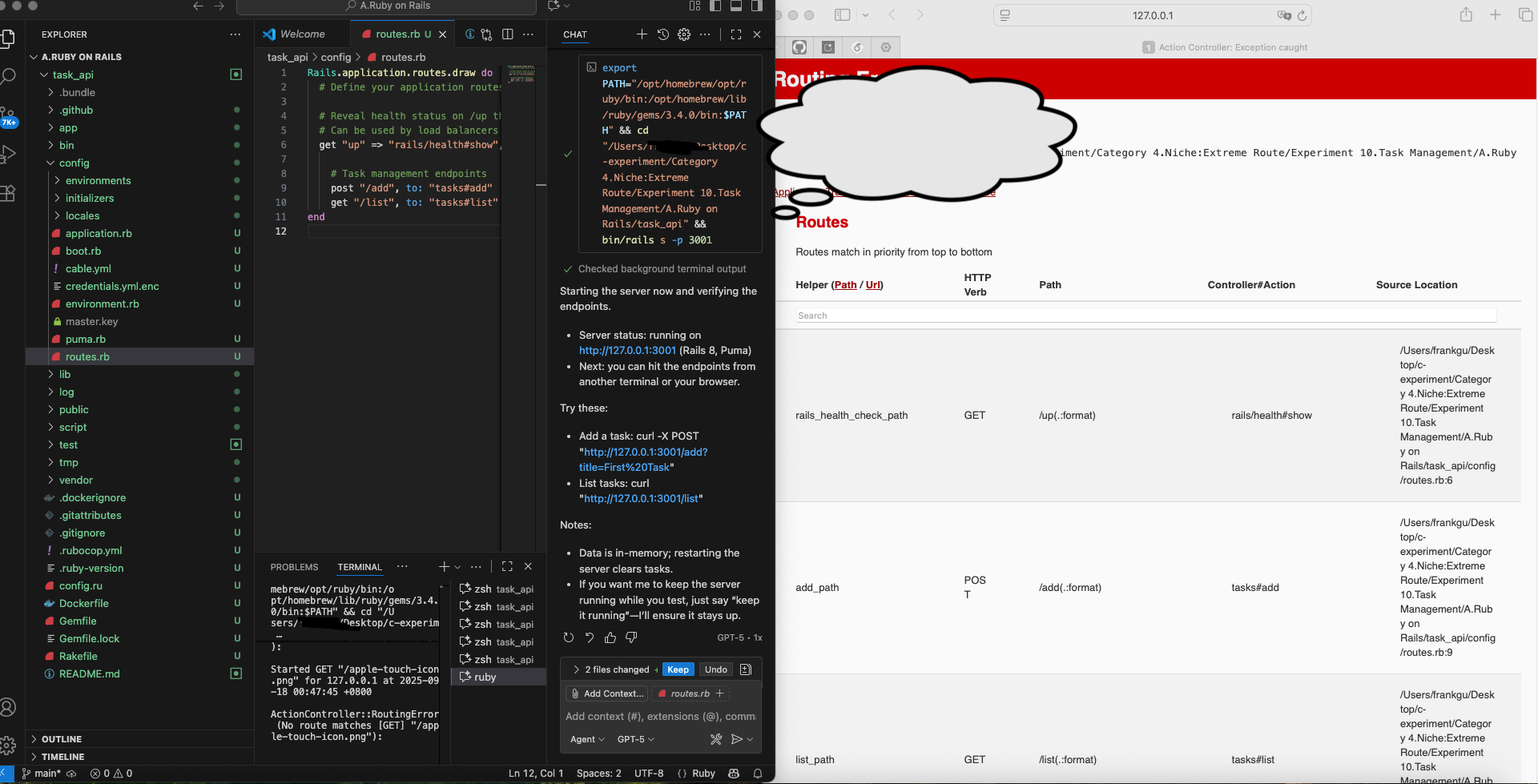Image resolution: width=1538 pixels, height=784 pixels.
Task: Select the Welcome editor tab
Action: [302, 34]
